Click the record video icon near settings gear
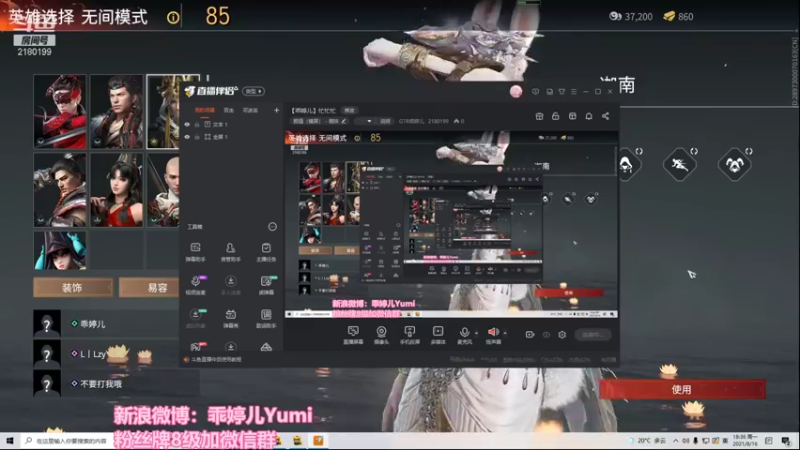Screen dimensions: 800x450 click(530, 335)
